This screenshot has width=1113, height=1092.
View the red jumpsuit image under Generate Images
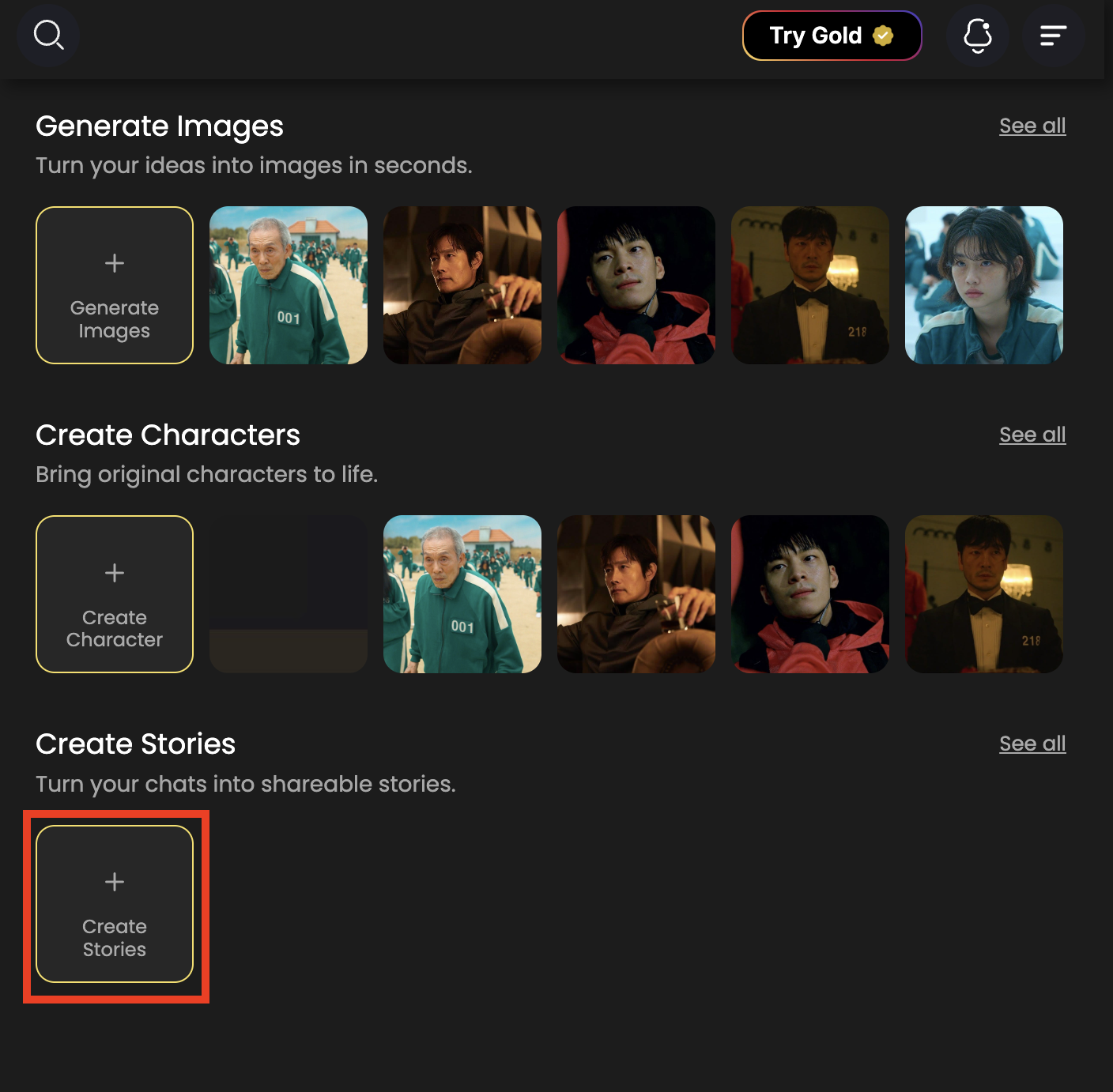point(636,285)
